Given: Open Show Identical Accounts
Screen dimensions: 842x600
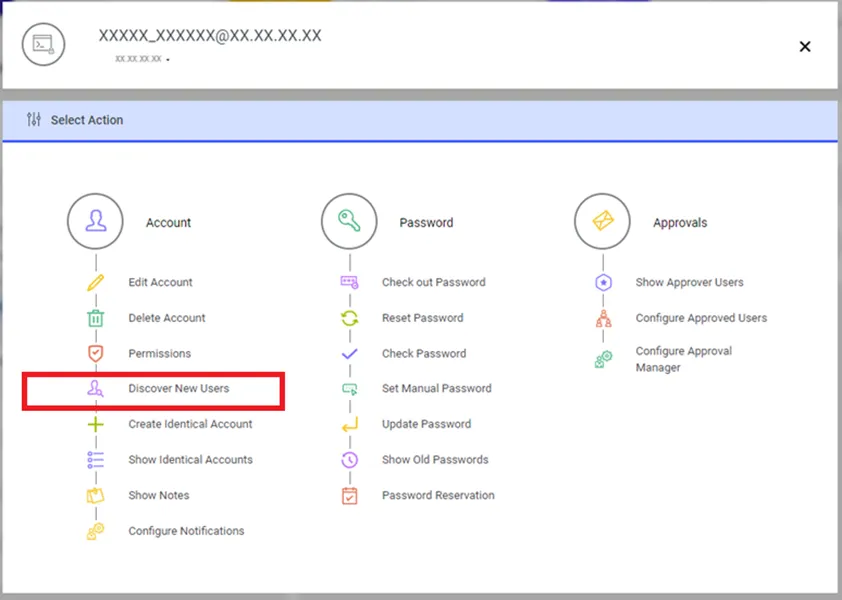Looking at the screenshot, I should pos(190,460).
